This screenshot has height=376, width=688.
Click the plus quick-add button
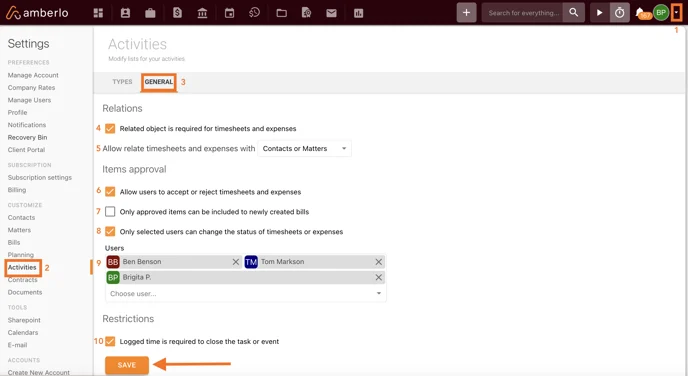click(466, 13)
